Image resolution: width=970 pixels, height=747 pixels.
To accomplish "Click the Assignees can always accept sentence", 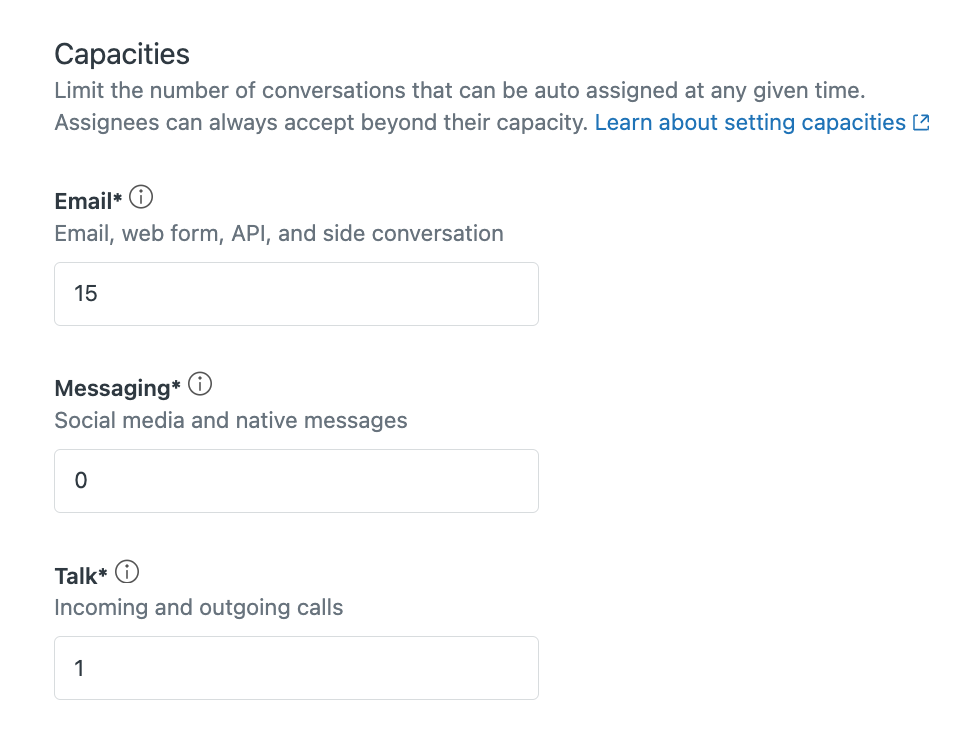I will click(x=320, y=123).
